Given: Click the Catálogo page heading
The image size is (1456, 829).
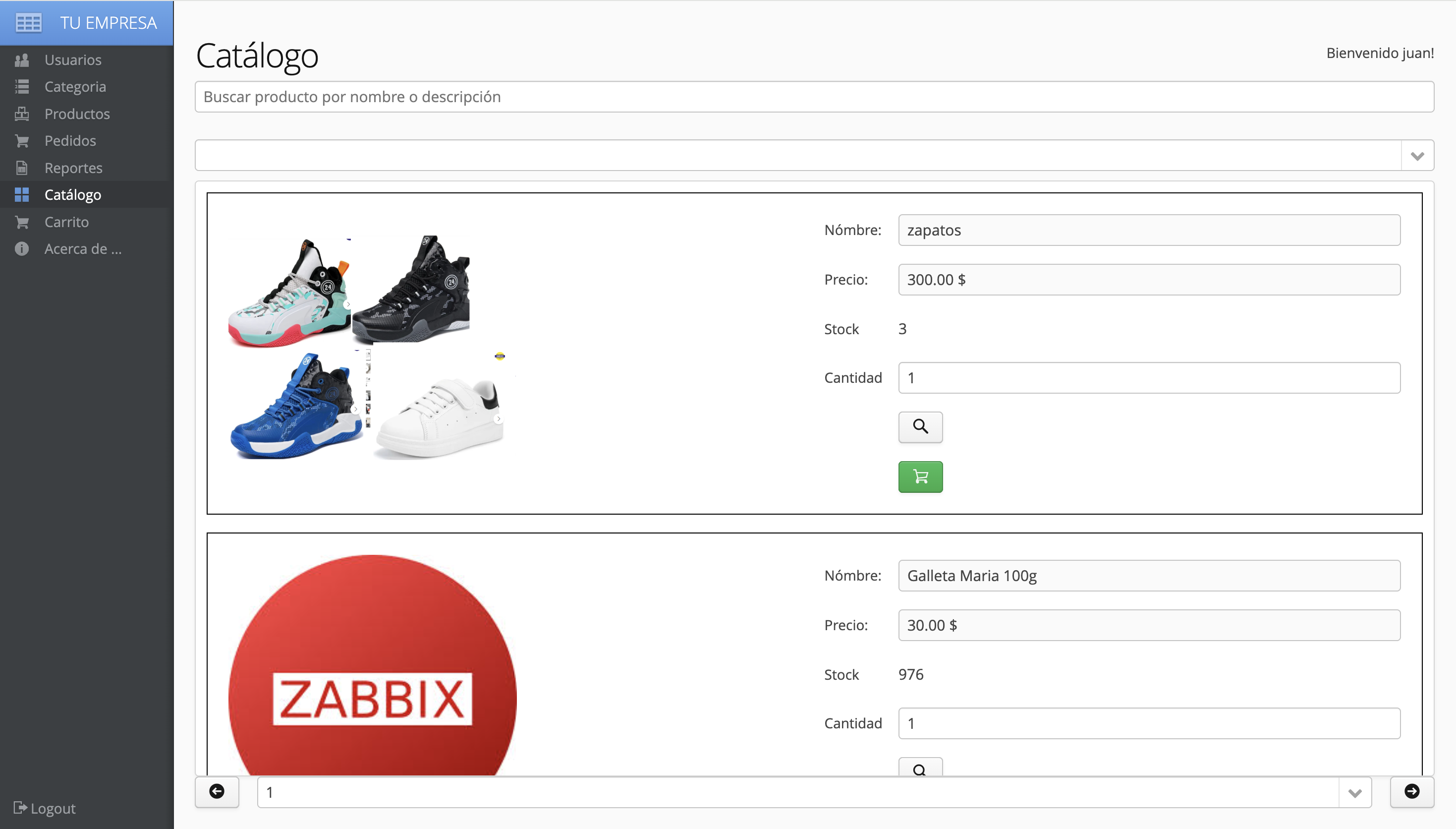Looking at the screenshot, I should coord(257,56).
